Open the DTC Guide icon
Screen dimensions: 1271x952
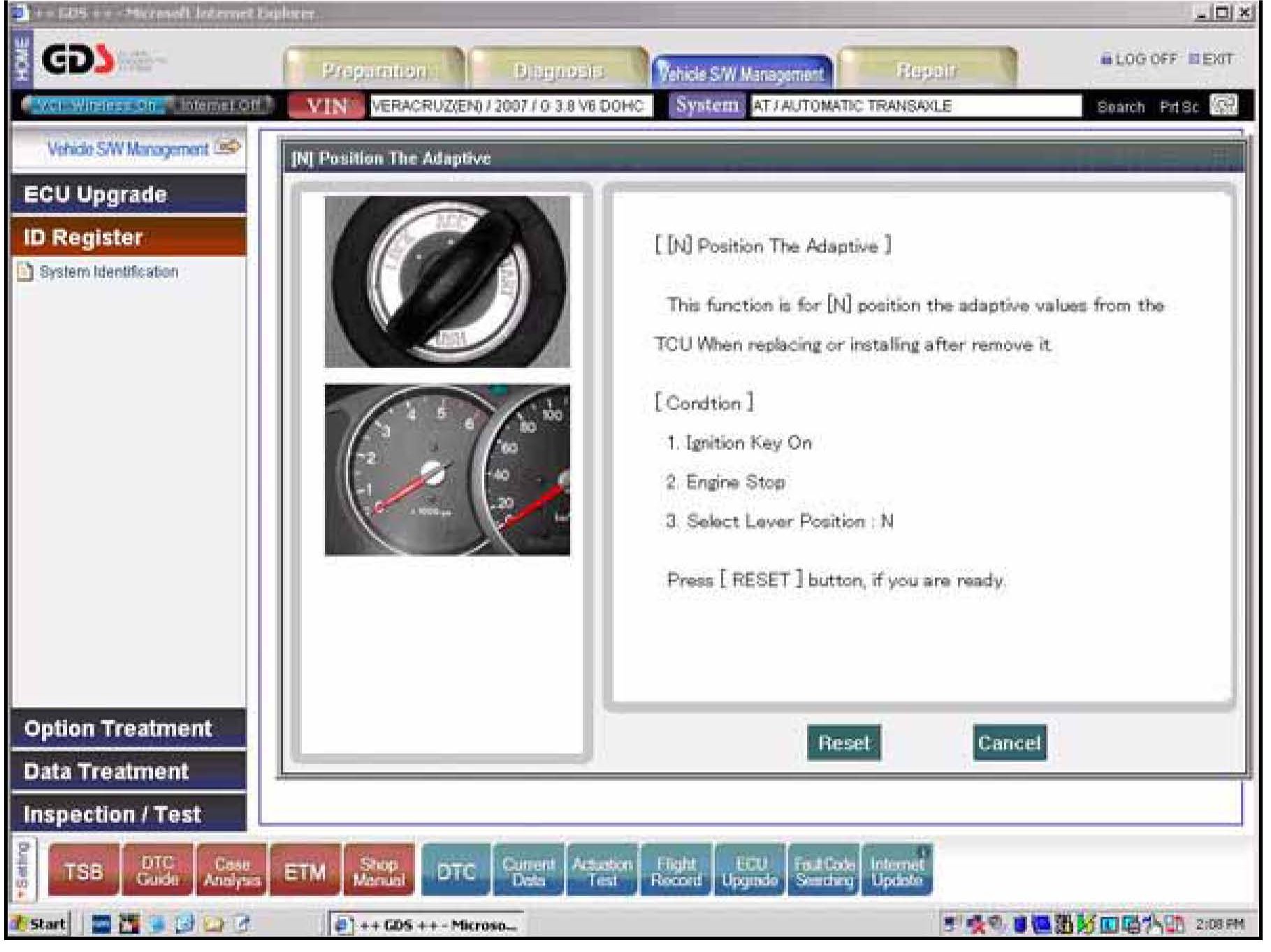coord(158,871)
